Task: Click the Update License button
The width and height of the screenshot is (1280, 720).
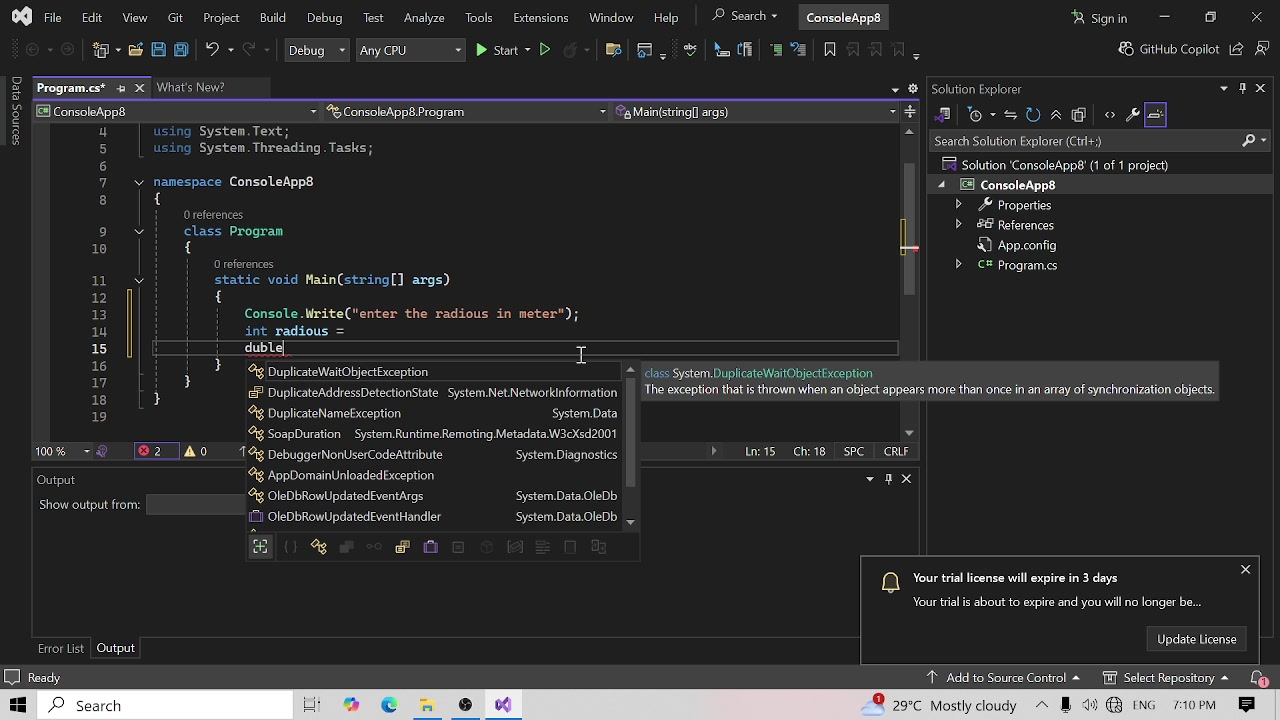Action: (x=1196, y=639)
